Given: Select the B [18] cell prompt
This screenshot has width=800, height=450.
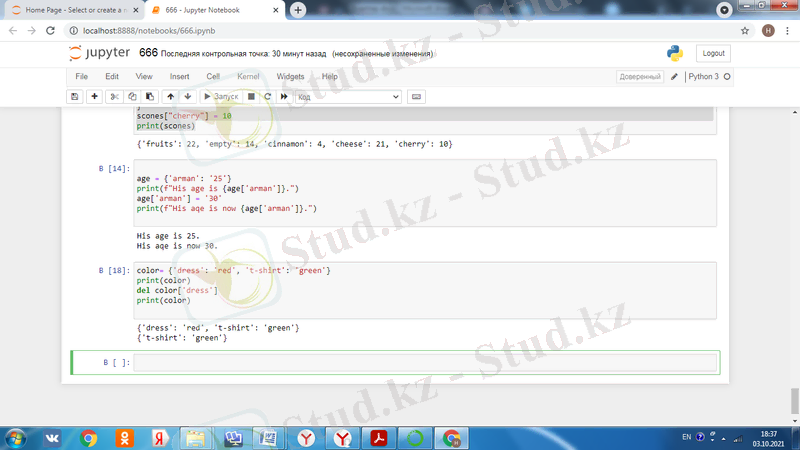Looking at the screenshot, I should [x=114, y=270].
